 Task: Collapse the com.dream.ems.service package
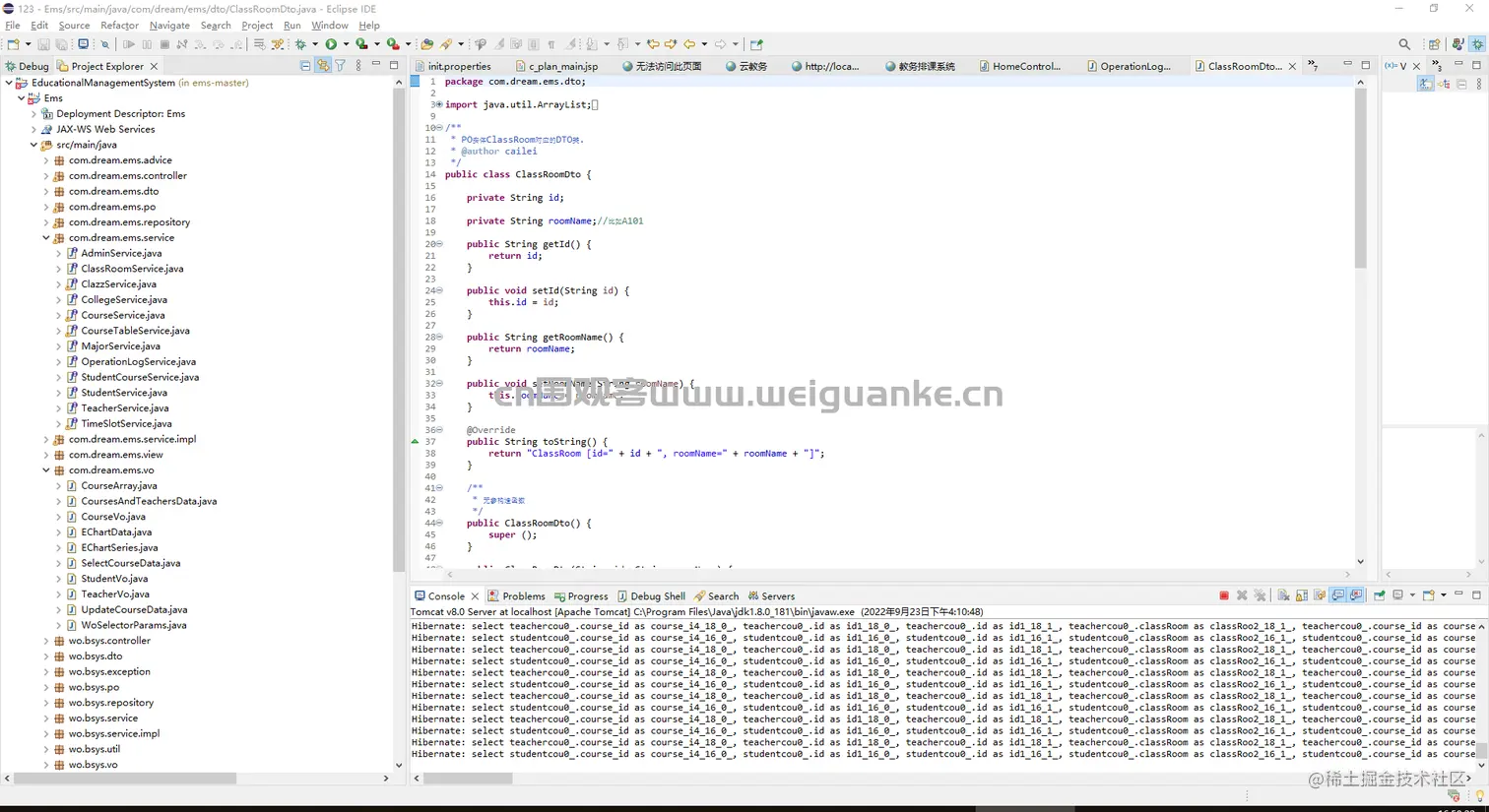click(46, 238)
